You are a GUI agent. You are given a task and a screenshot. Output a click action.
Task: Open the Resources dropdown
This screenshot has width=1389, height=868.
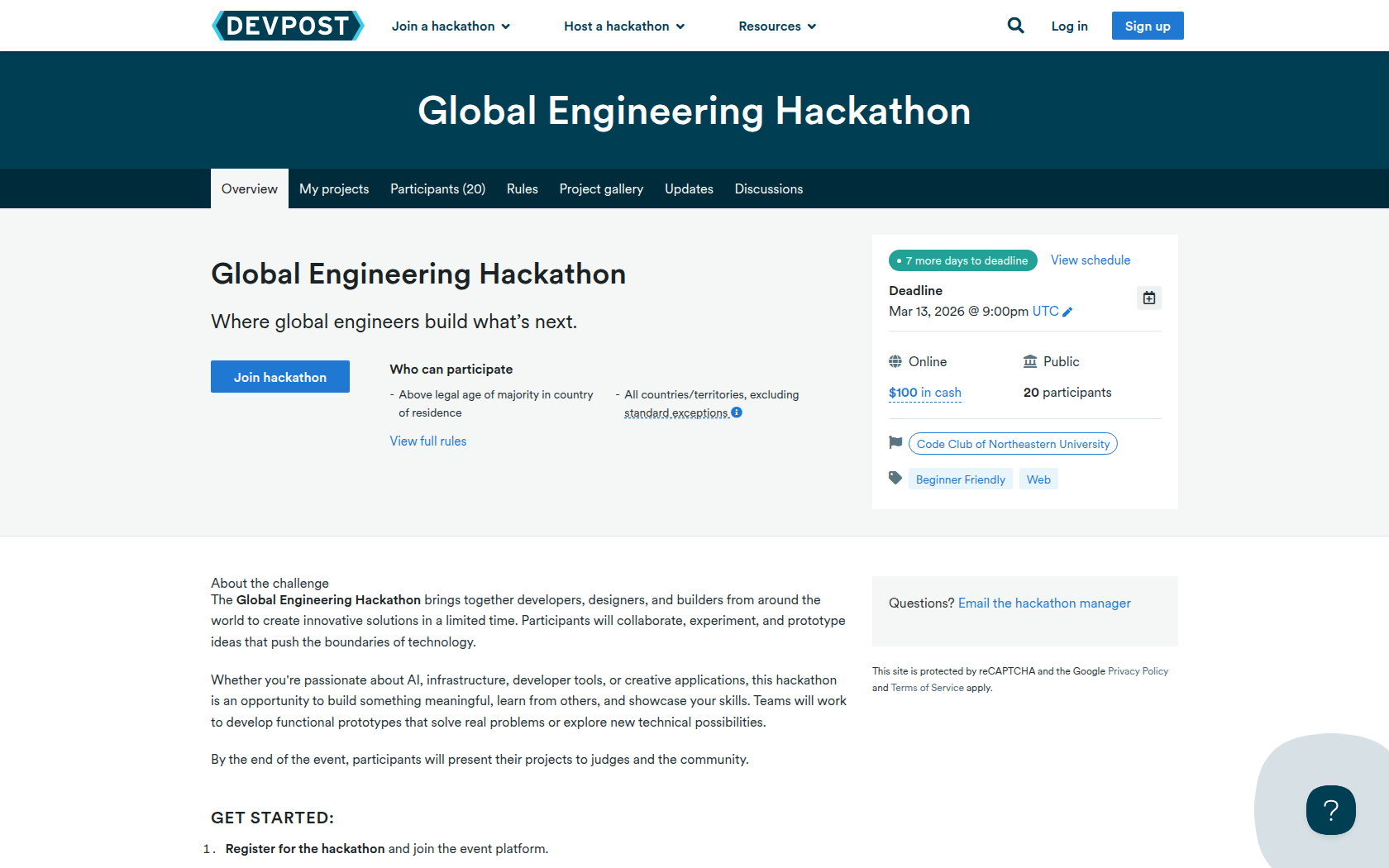[777, 26]
